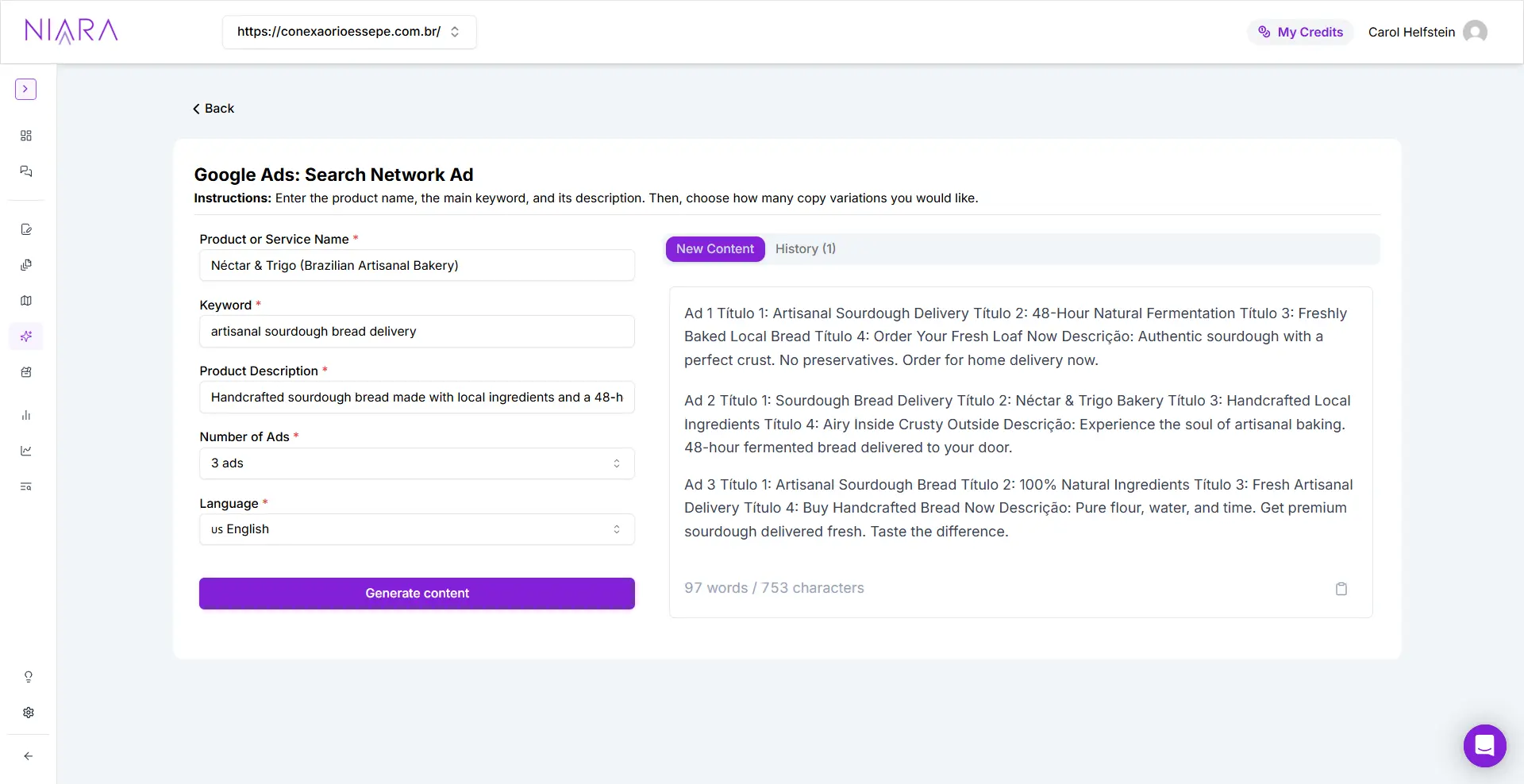Screen dimensions: 1524x784
Task: Click the left arrow at sidebar bottom
Action: pyautogui.click(x=29, y=756)
